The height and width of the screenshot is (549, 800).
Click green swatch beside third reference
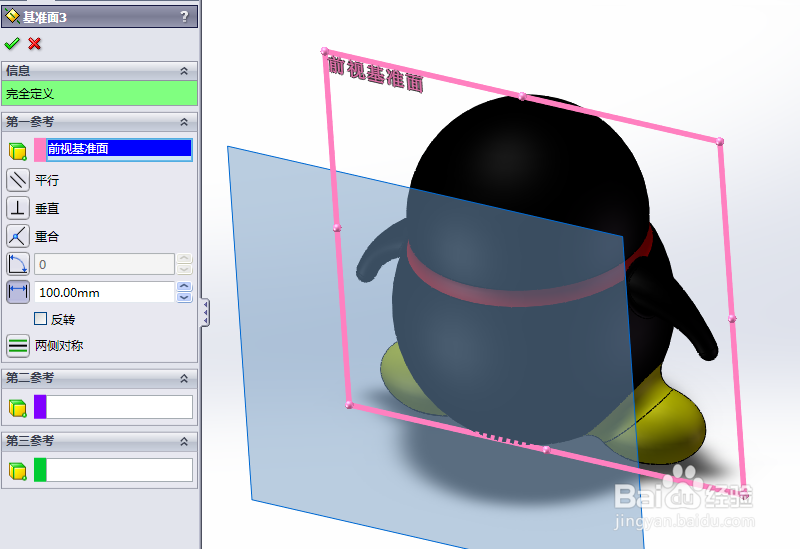coord(40,470)
